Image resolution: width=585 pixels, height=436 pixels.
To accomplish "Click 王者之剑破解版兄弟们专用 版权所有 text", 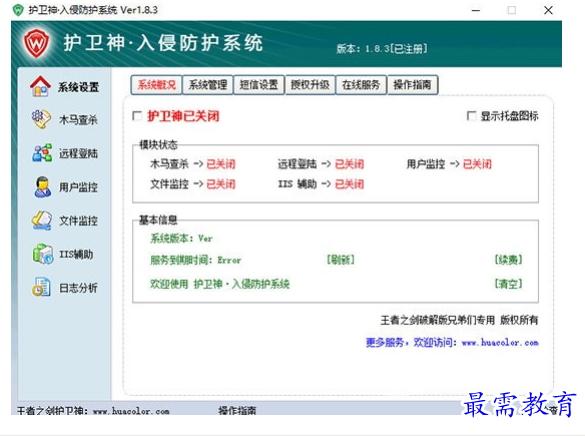I will tap(459, 320).
